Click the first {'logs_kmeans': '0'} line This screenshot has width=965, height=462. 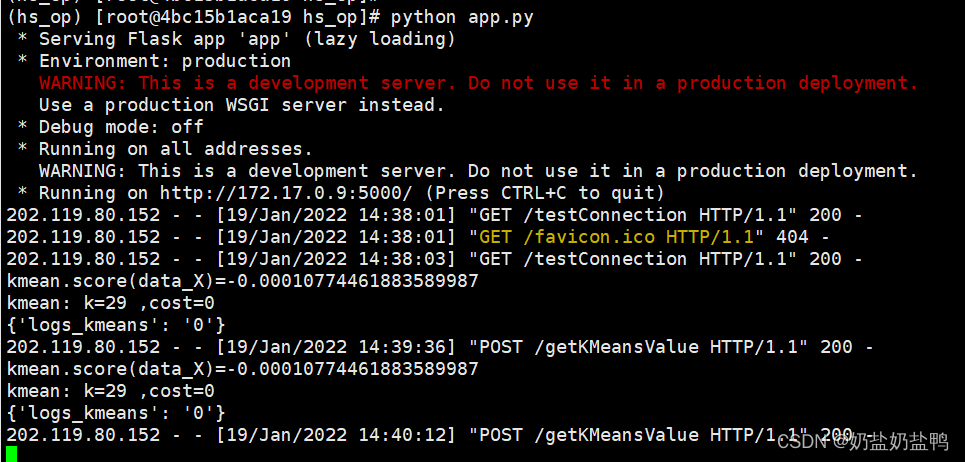click(x=116, y=325)
